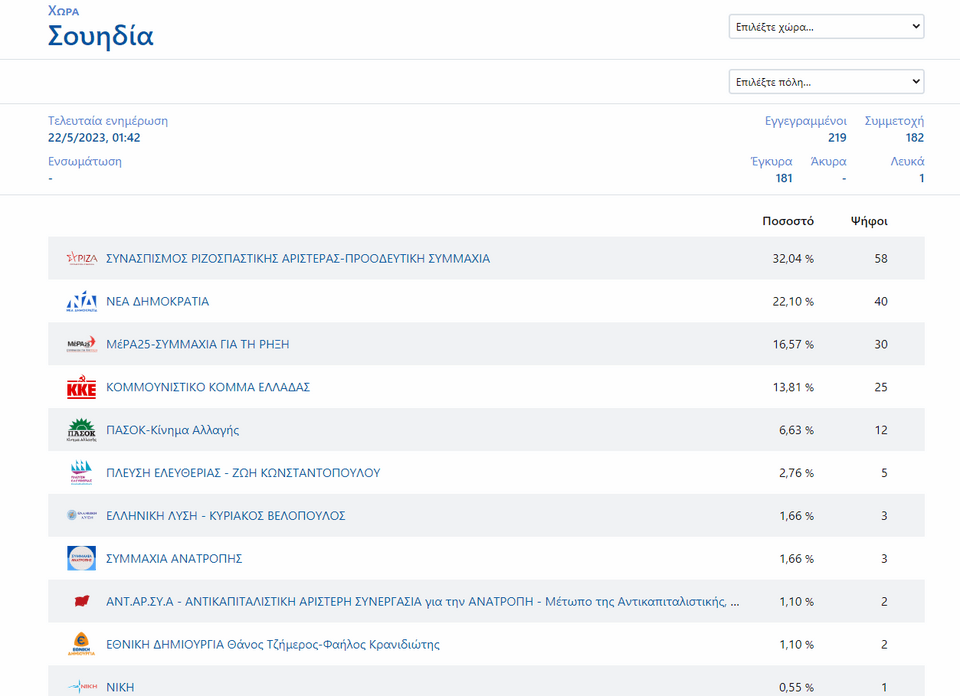Open the ΣΥΝΑΣΠΙΣΜΟΣ ΡΙΖΟΣΠΑΣΤΙΚΗΣ ΑΡΙΣΤΕΡΑΣ party link
Viewport: 960px width, 696px height.
click(x=298, y=258)
